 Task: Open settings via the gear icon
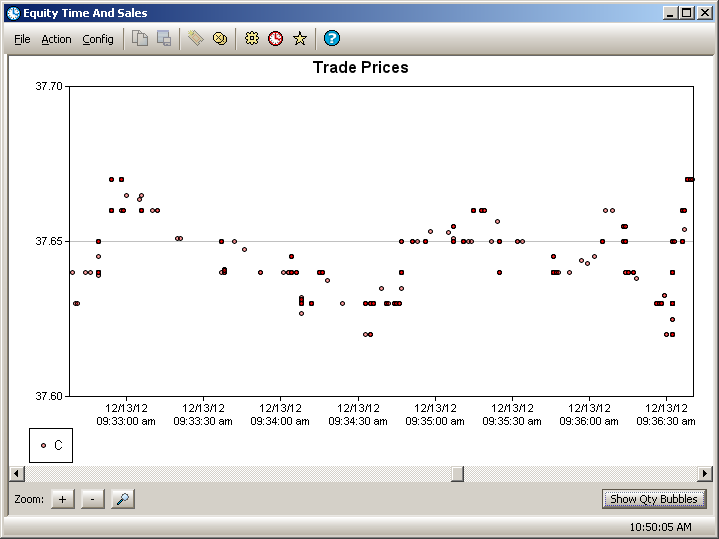(252, 38)
